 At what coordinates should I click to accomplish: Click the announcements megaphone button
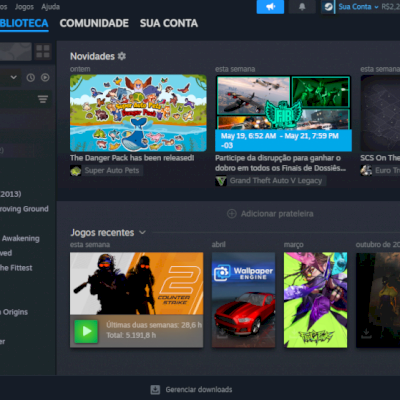[x=270, y=7]
